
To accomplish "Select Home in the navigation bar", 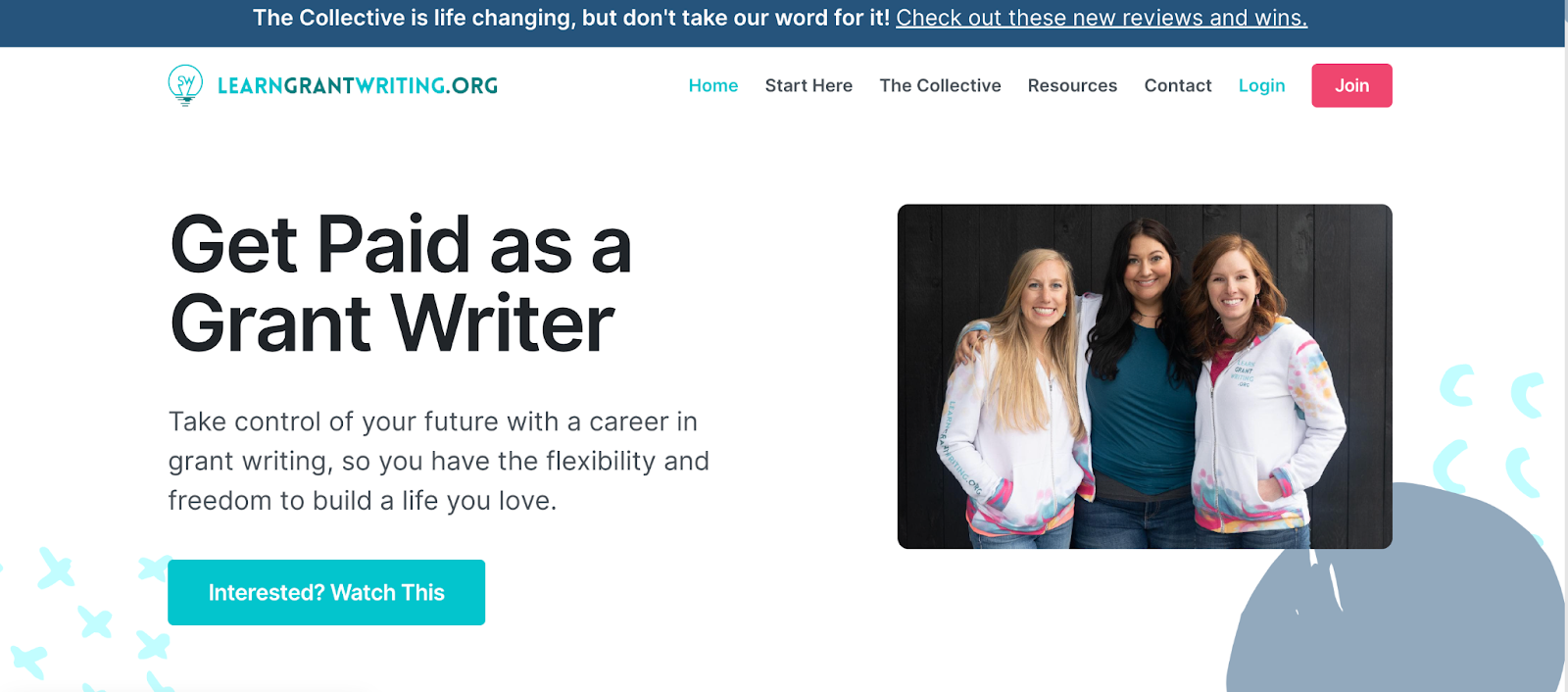I will click(712, 85).
